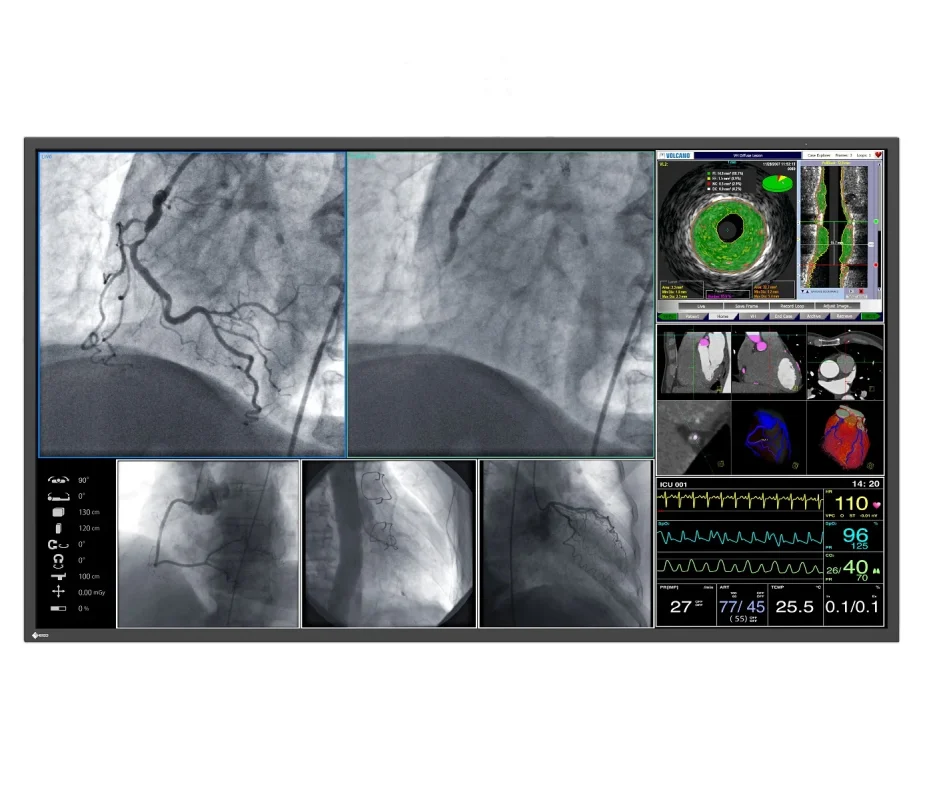Image resolution: width=933 pixels, height=800 pixels.
Task: Open the leftmost angiogram thumbnail at the bottom
Action: [x=210, y=545]
